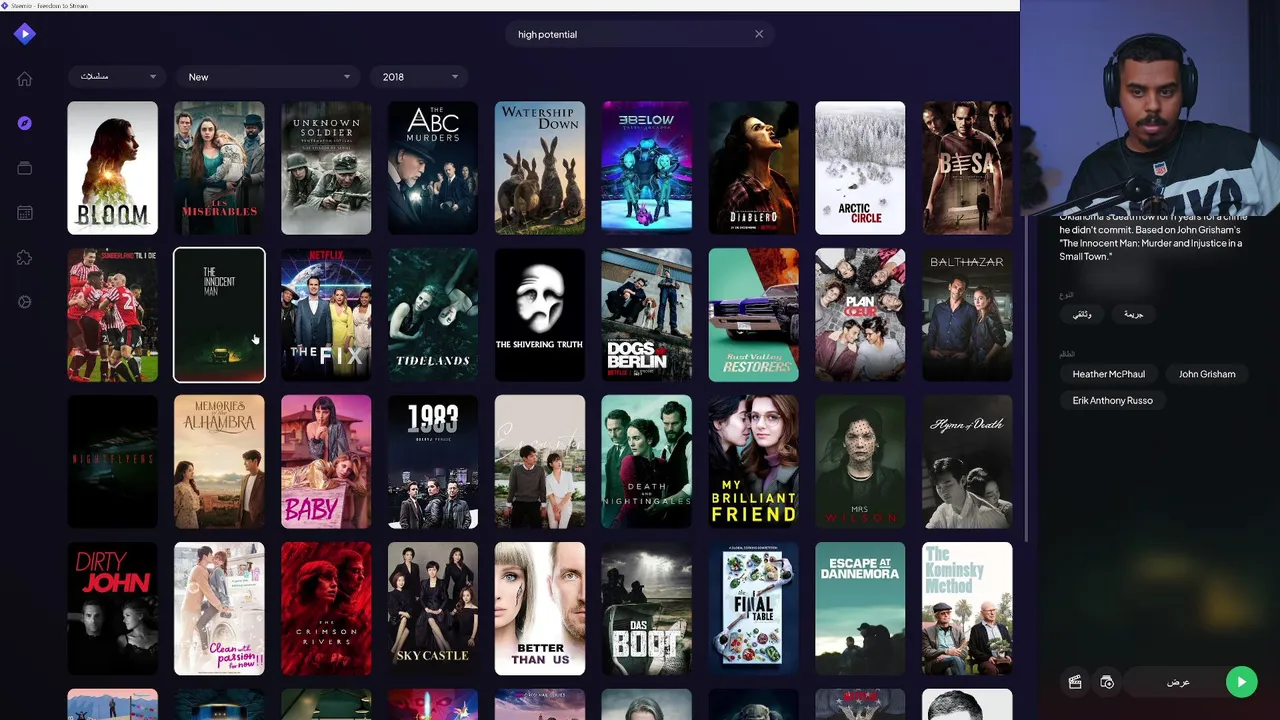This screenshot has height=720, width=1280.
Task: Open the Mrs Wilson poster
Action: pos(860,462)
